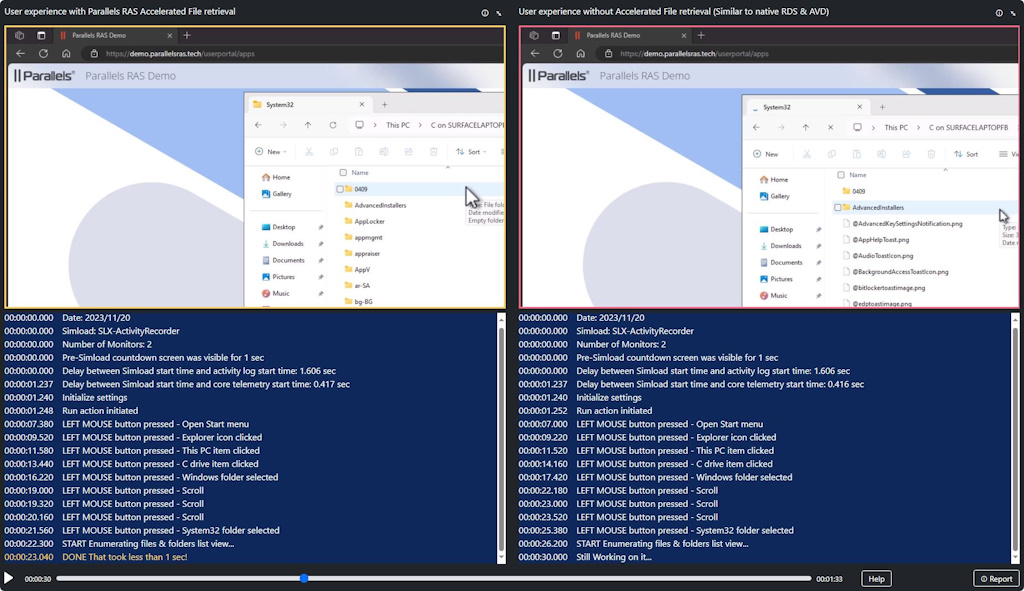This screenshot has height=591, width=1024.
Task: Click browser back arrow in left video
Action: 20,53
